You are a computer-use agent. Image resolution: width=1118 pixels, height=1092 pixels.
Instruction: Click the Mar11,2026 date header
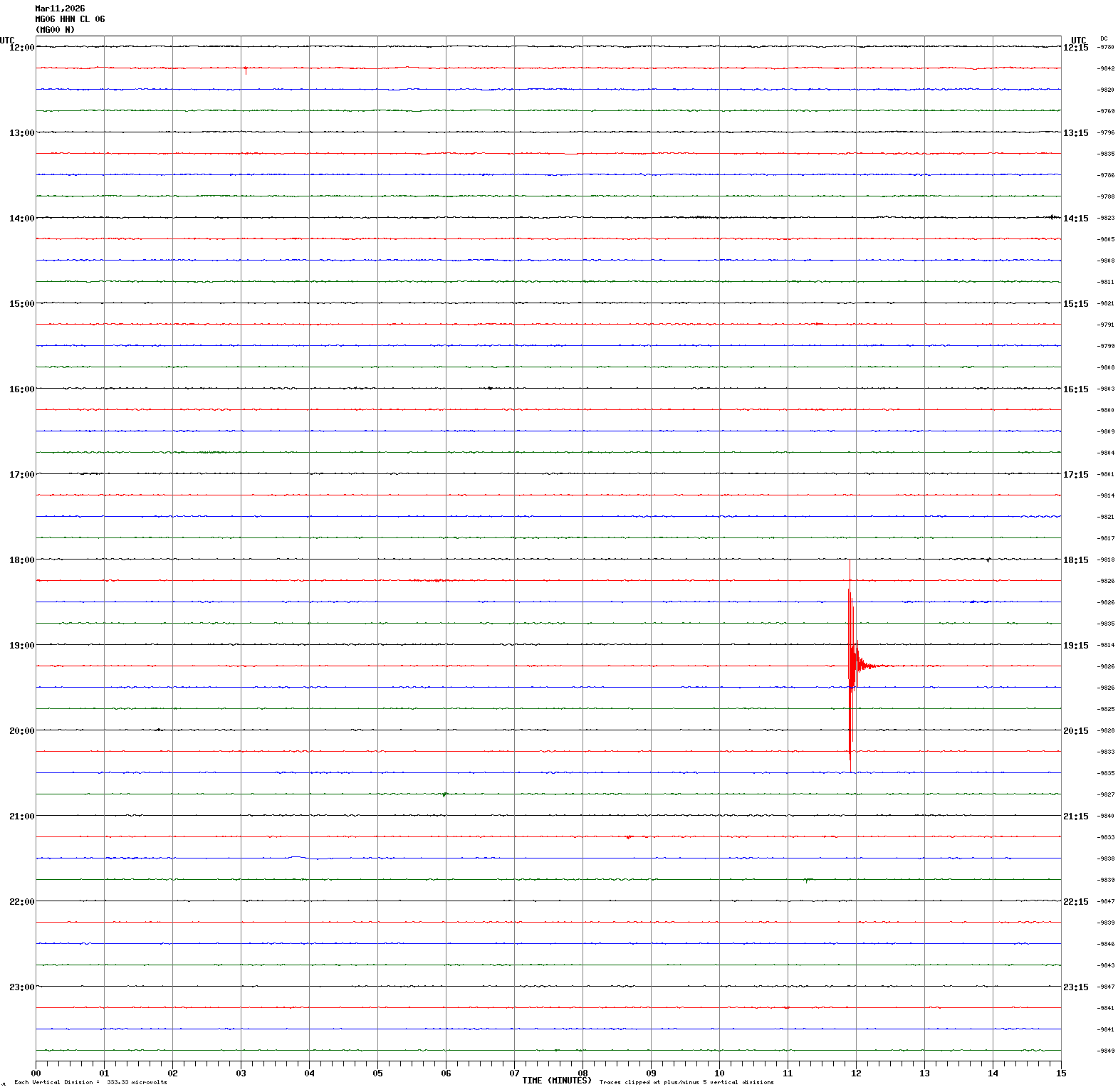tap(60, 9)
